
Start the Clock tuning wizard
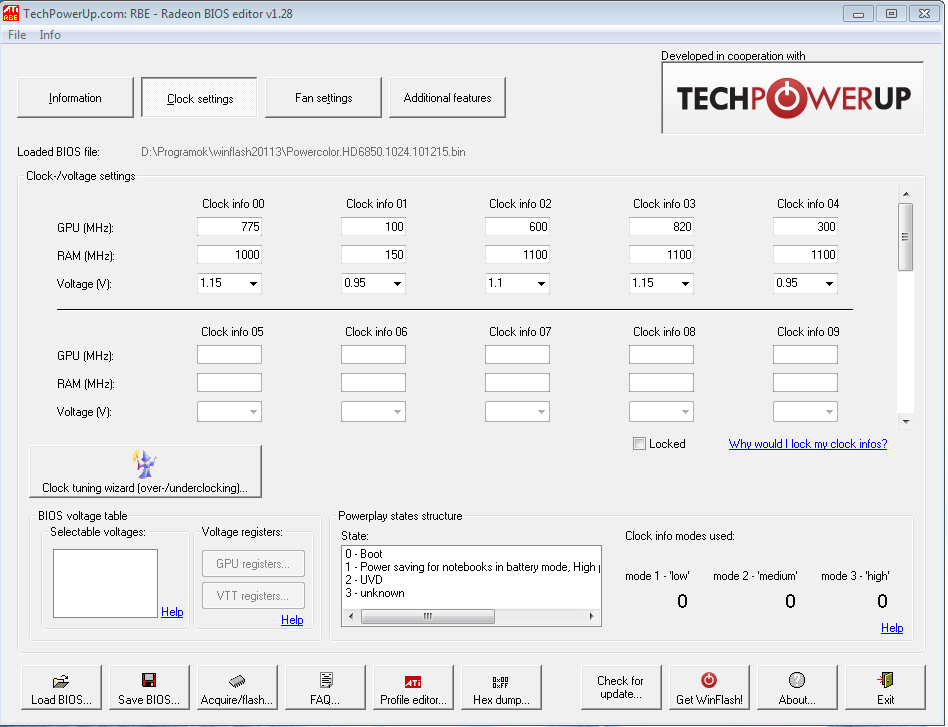[x=145, y=472]
